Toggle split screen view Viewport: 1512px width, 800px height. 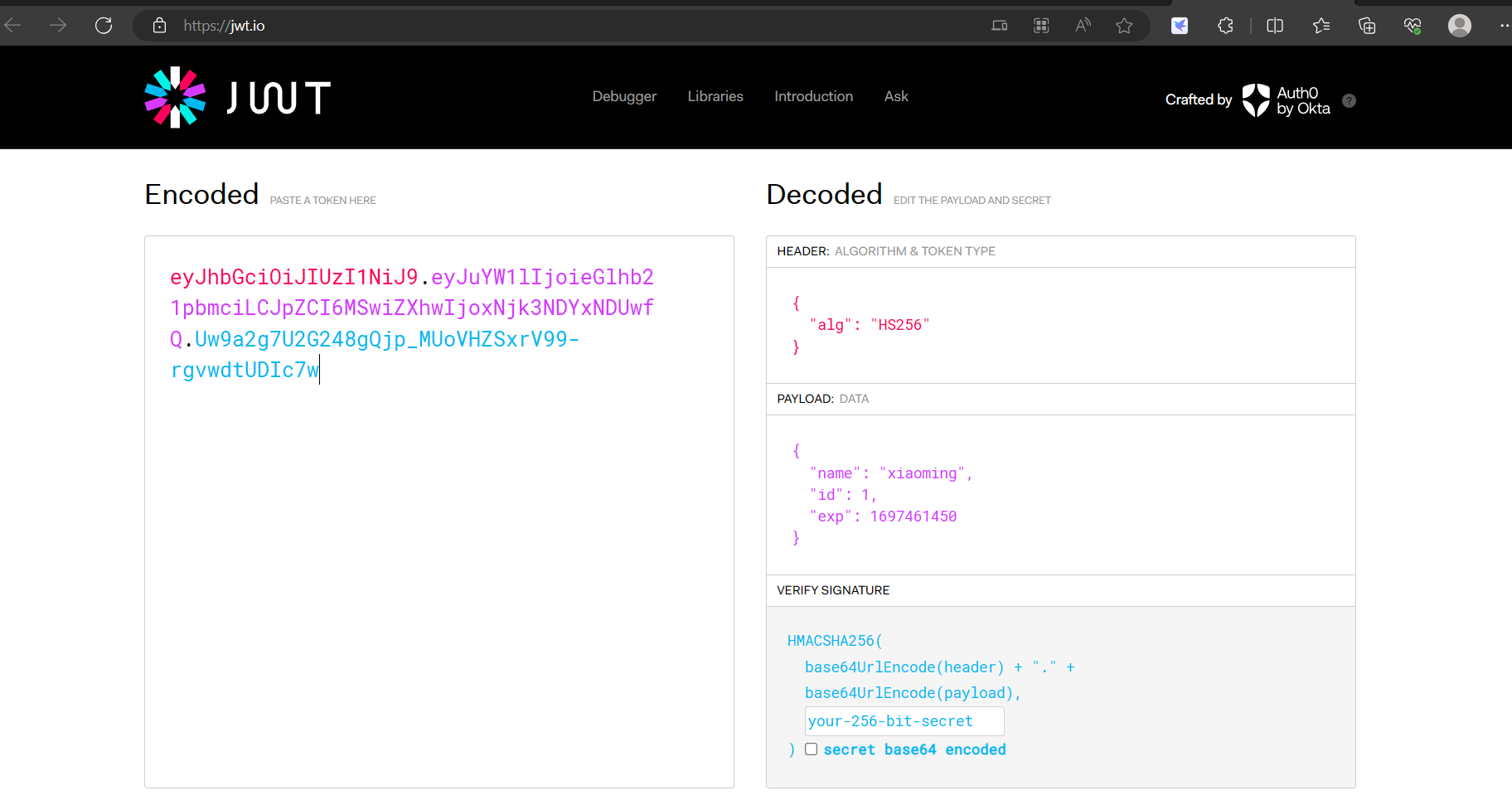pos(1275,26)
